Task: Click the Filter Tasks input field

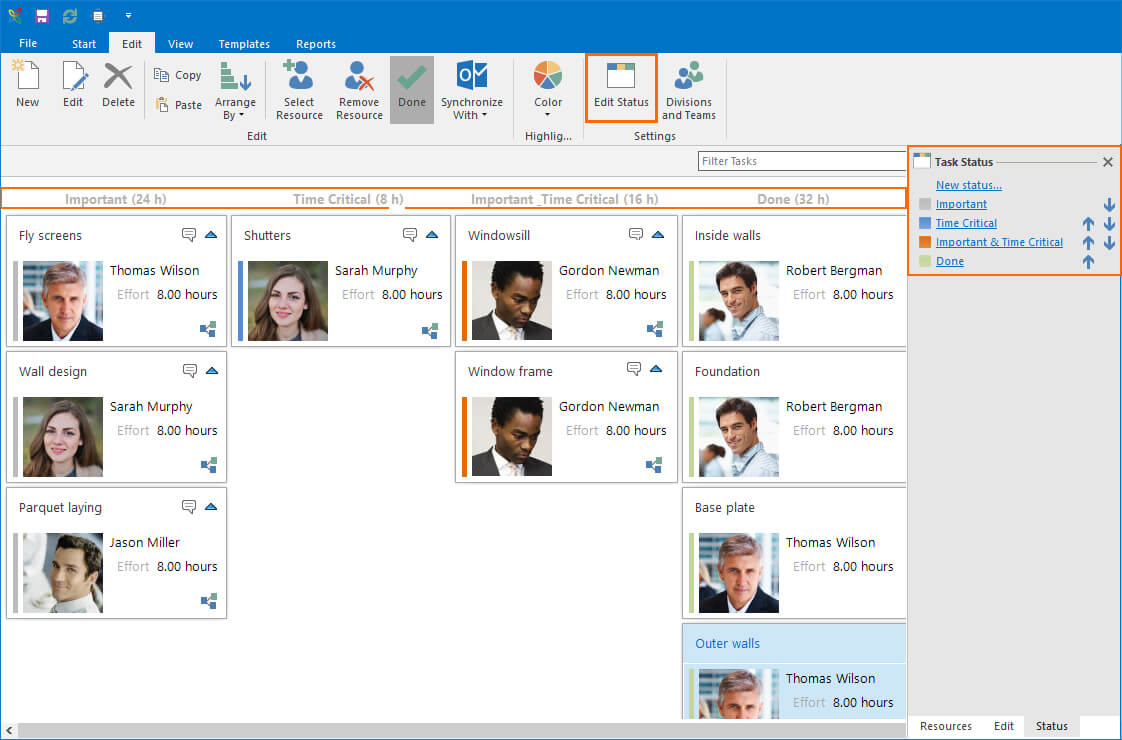Action: pyautogui.click(x=801, y=161)
